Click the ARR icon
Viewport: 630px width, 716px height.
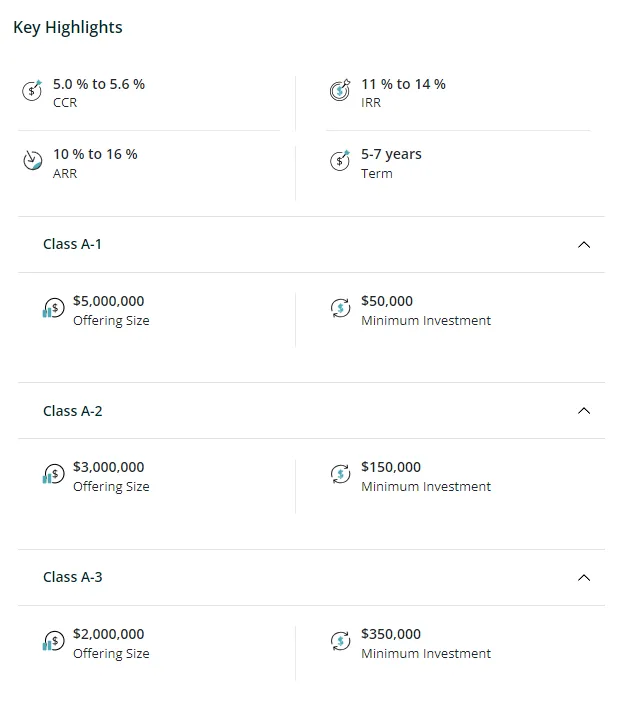point(32,161)
